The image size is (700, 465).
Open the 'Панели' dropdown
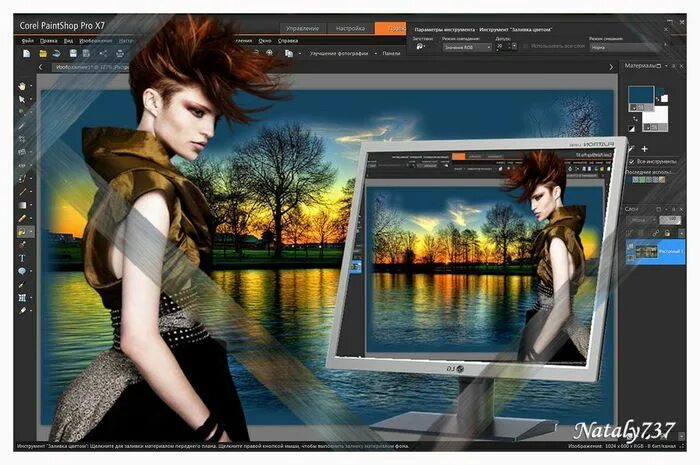[391, 53]
